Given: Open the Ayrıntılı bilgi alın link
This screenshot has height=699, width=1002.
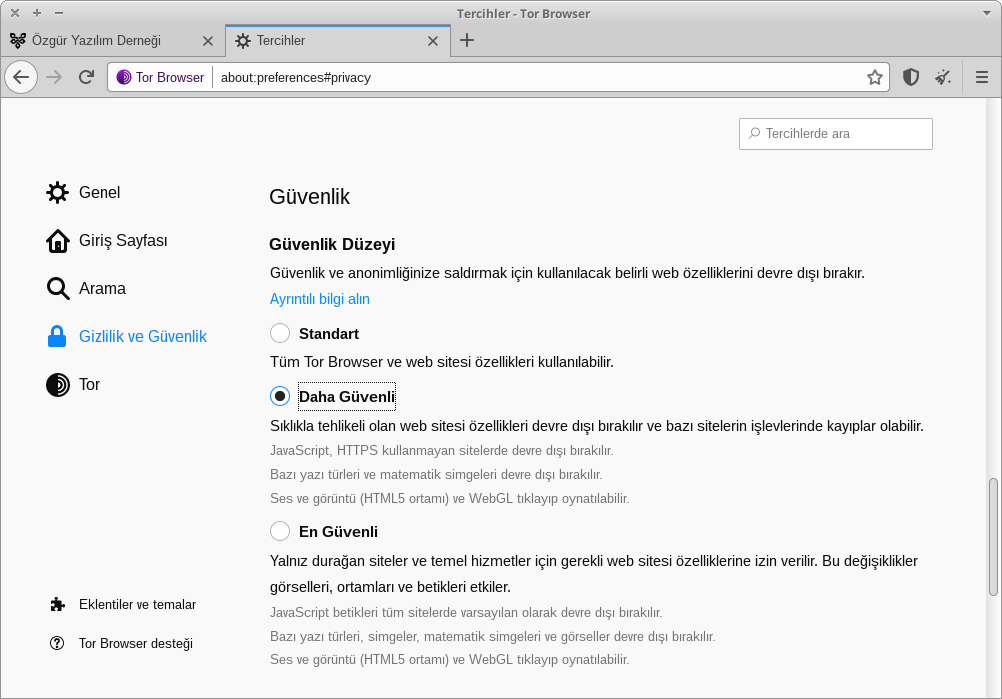Looking at the screenshot, I should point(320,299).
